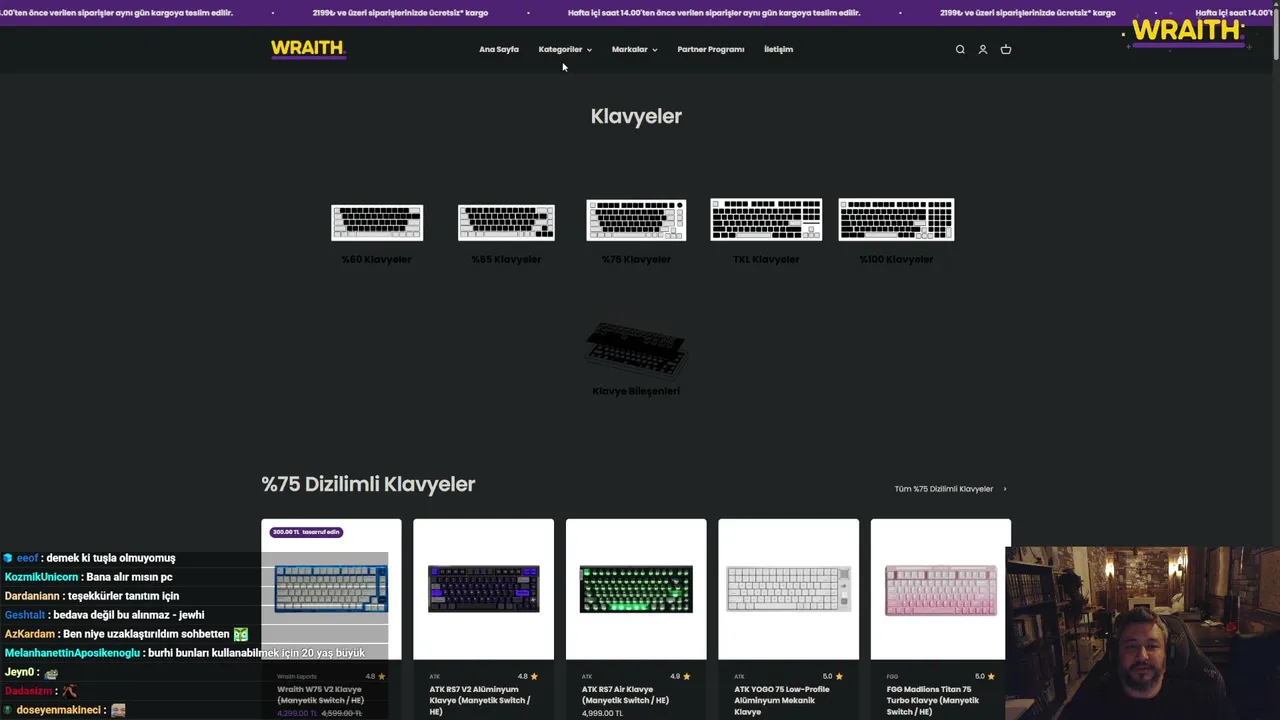Click the "300.00 TL tasarruf edin" discount badge
This screenshot has width=1280, height=720.
click(x=307, y=532)
